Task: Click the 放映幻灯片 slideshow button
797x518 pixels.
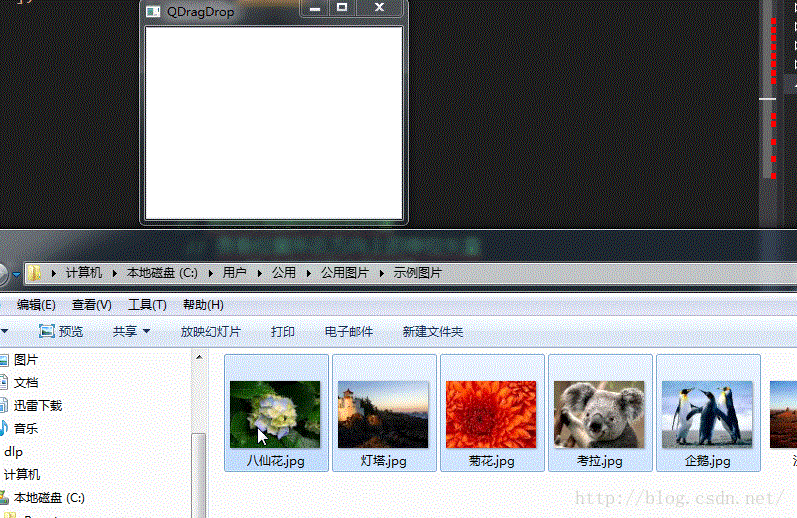Action: (x=210, y=331)
